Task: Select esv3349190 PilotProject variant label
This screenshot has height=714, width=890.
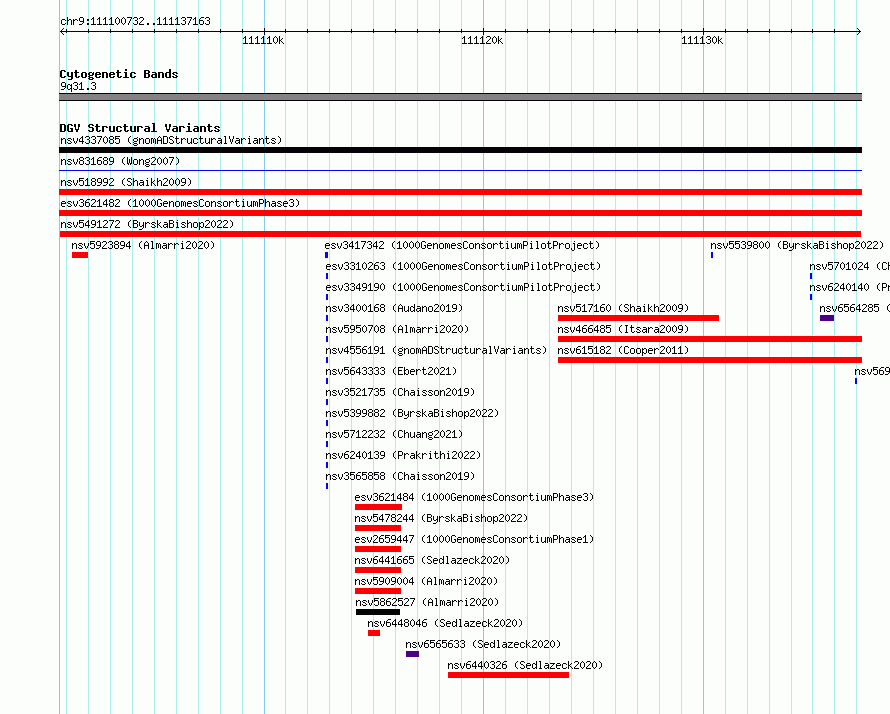Action: pyautogui.click(x=463, y=287)
